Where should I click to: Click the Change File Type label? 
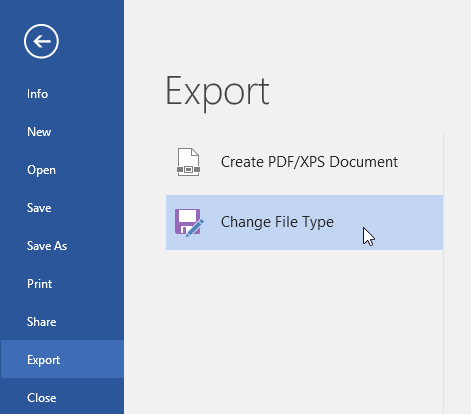coord(277,222)
